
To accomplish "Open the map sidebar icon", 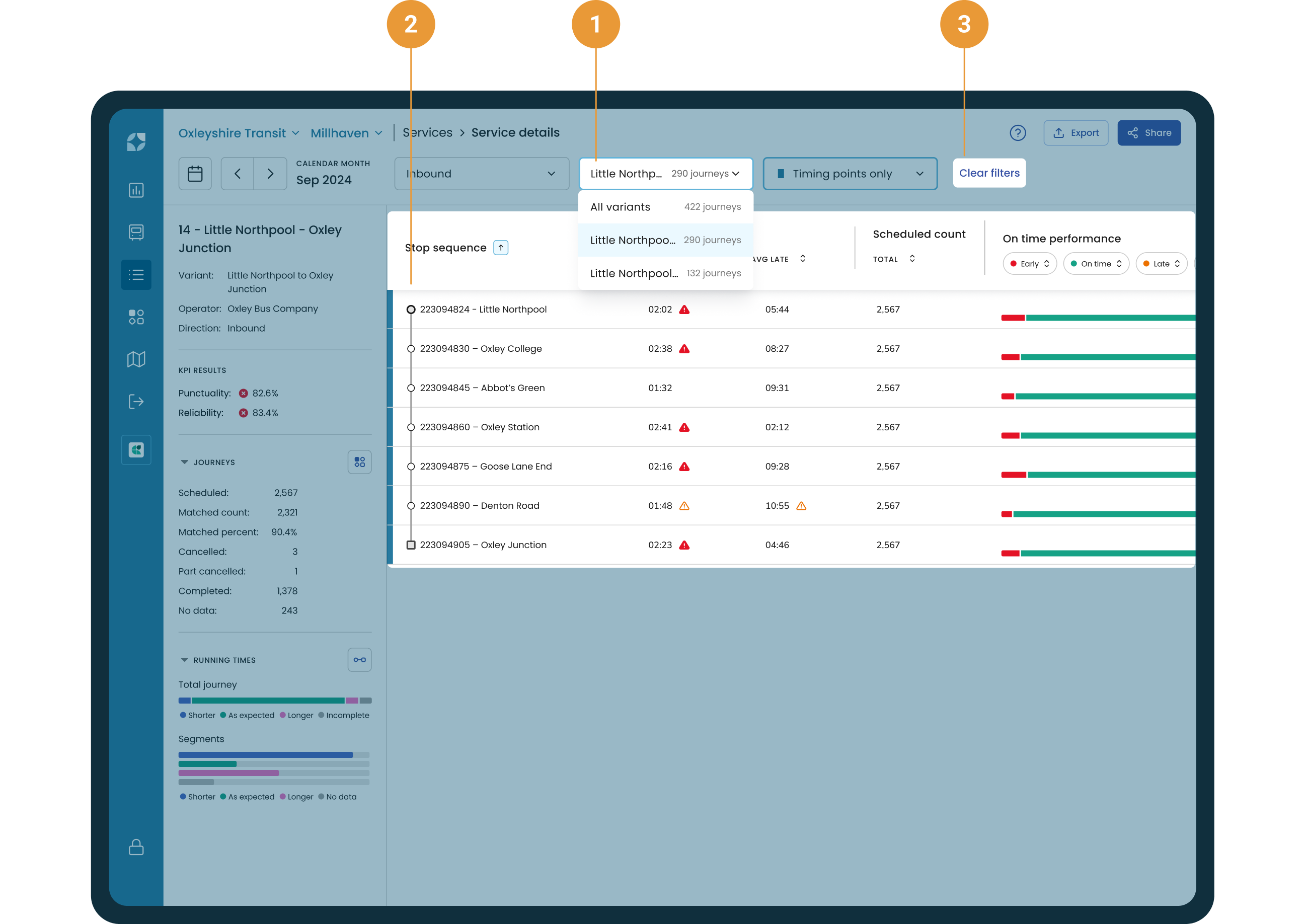I will tap(136, 359).
